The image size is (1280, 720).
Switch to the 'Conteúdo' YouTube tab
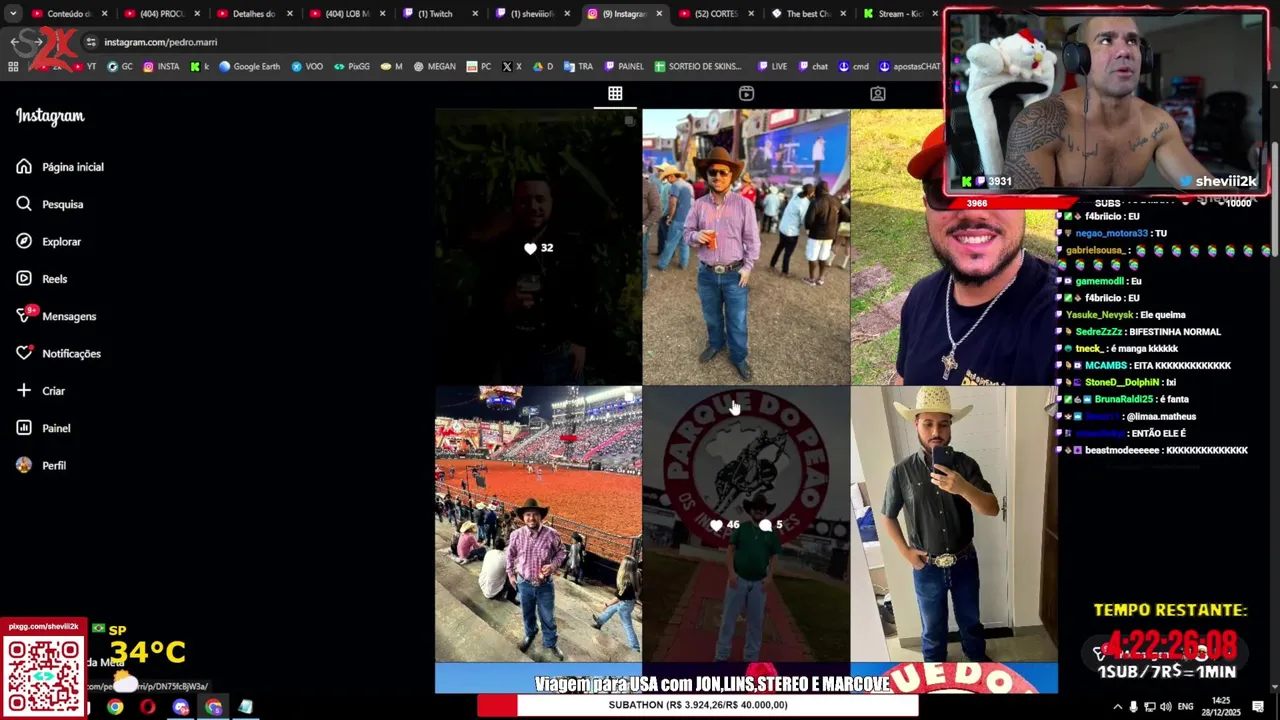(68, 14)
